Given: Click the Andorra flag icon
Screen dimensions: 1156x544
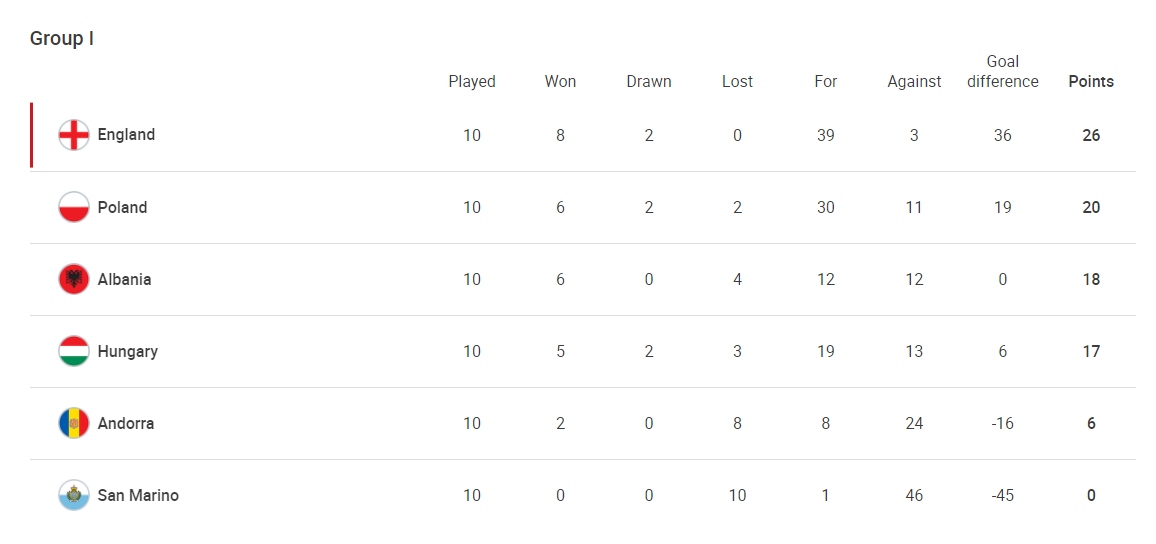Looking at the screenshot, I should coord(74,423).
